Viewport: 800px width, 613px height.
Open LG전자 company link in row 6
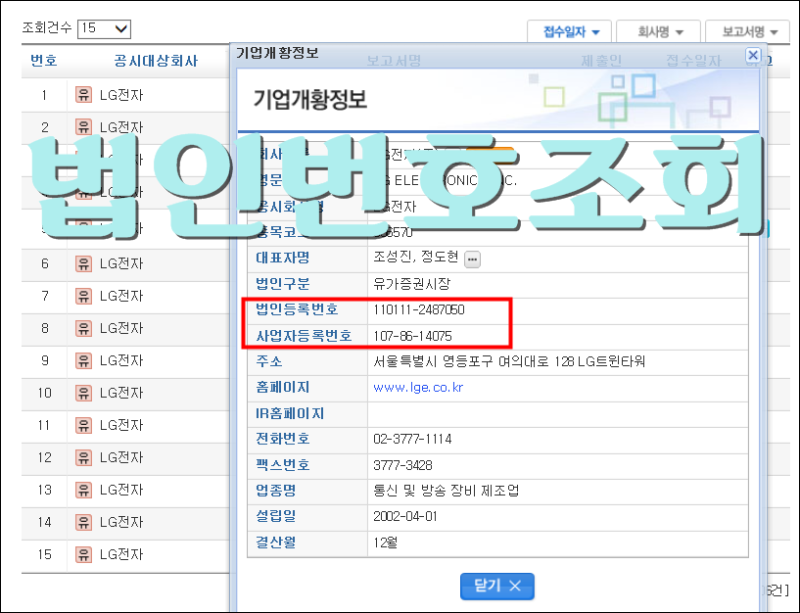[121, 263]
